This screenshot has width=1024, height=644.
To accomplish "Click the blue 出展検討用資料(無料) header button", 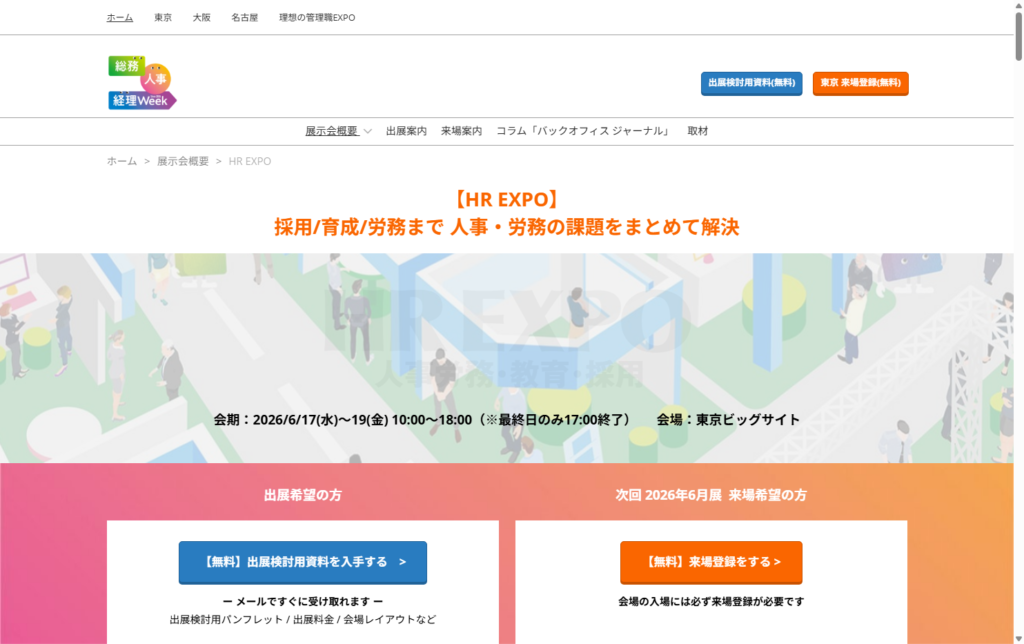I will [751, 83].
